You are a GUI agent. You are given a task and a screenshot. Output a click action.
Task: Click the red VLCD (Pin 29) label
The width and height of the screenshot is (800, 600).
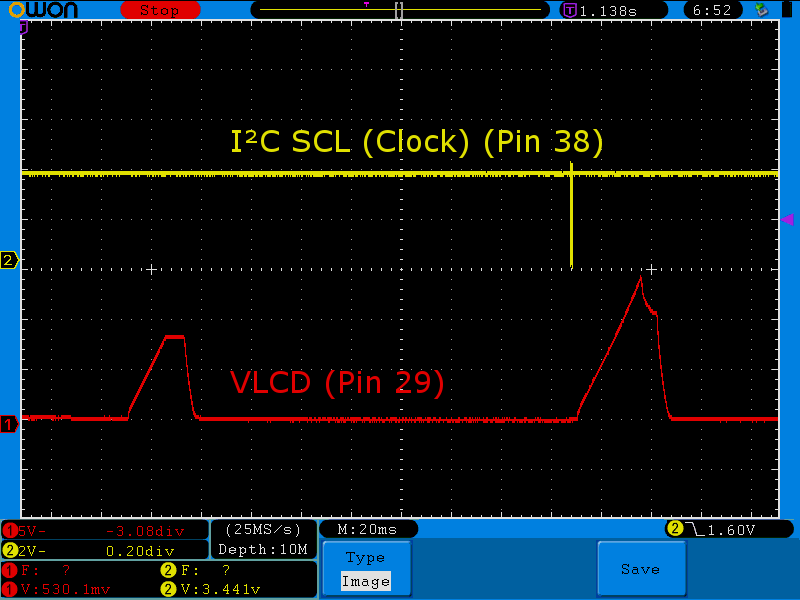[337, 382]
